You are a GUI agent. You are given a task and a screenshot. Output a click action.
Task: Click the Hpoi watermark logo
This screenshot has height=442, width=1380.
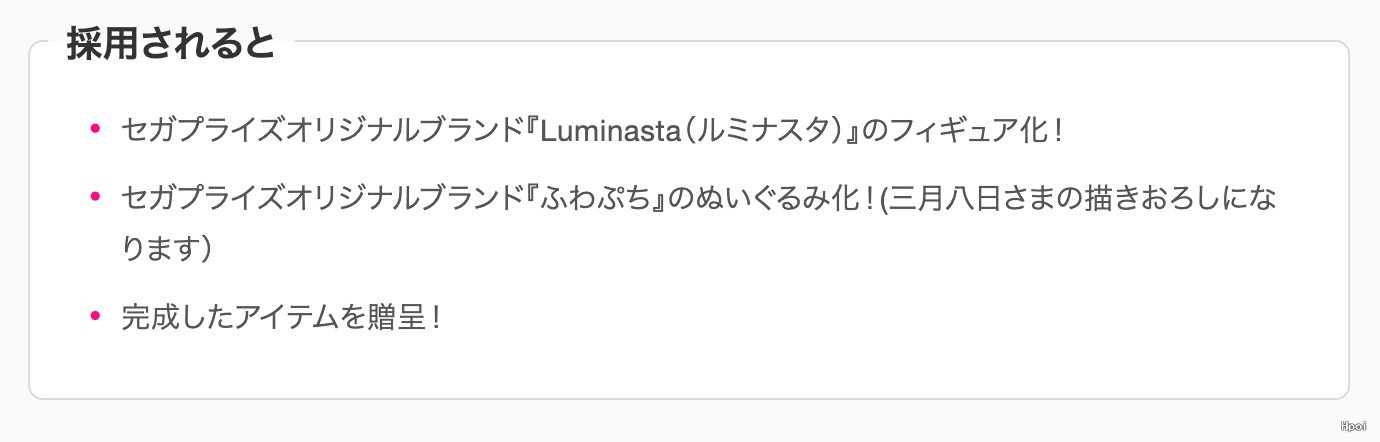tap(1353, 426)
